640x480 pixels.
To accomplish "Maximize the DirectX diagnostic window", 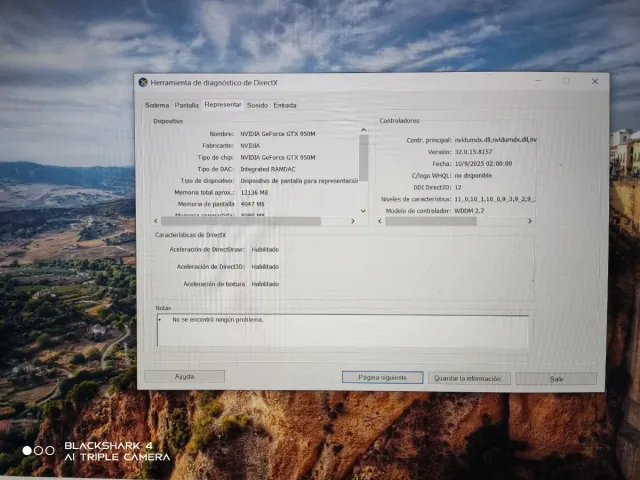I will pos(565,81).
